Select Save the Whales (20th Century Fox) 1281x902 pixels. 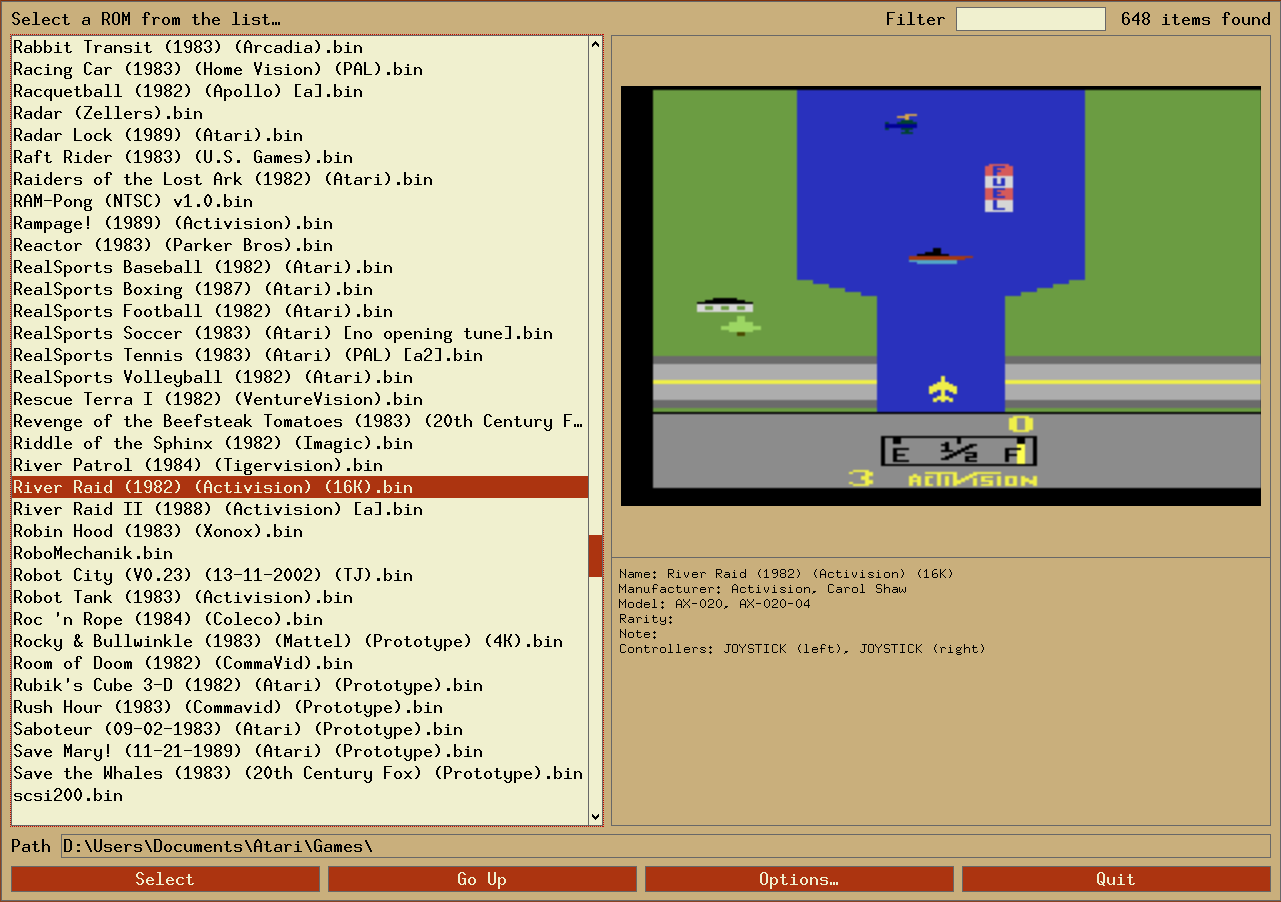click(x=298, y=773)
